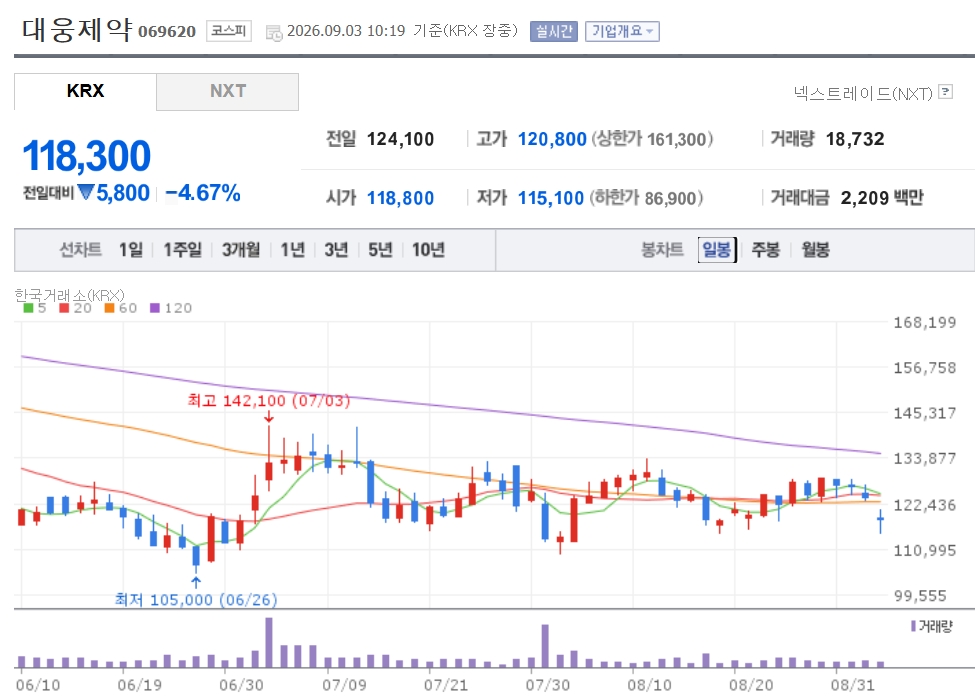The image size is (975, 698).
Task: Click the 거래량 volume legend marker
Action: click(931, 626)
